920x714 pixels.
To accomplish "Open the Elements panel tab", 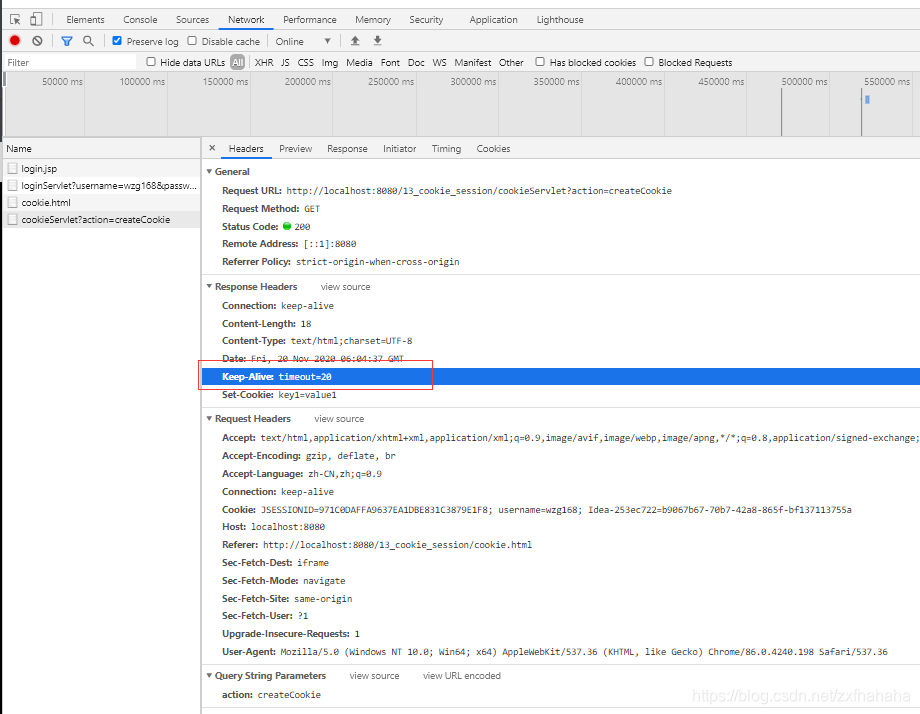I will [85, 19].
